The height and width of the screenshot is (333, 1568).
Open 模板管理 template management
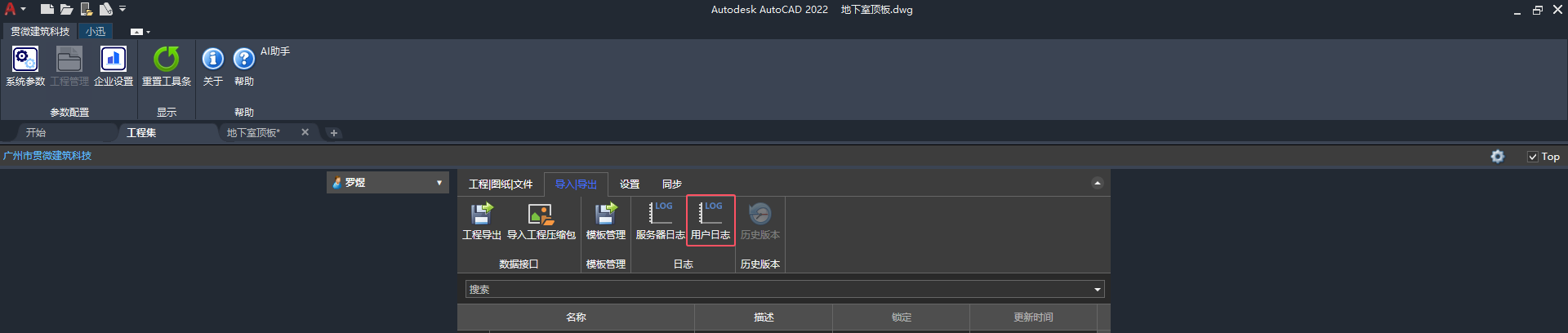(x=606, y=221)
